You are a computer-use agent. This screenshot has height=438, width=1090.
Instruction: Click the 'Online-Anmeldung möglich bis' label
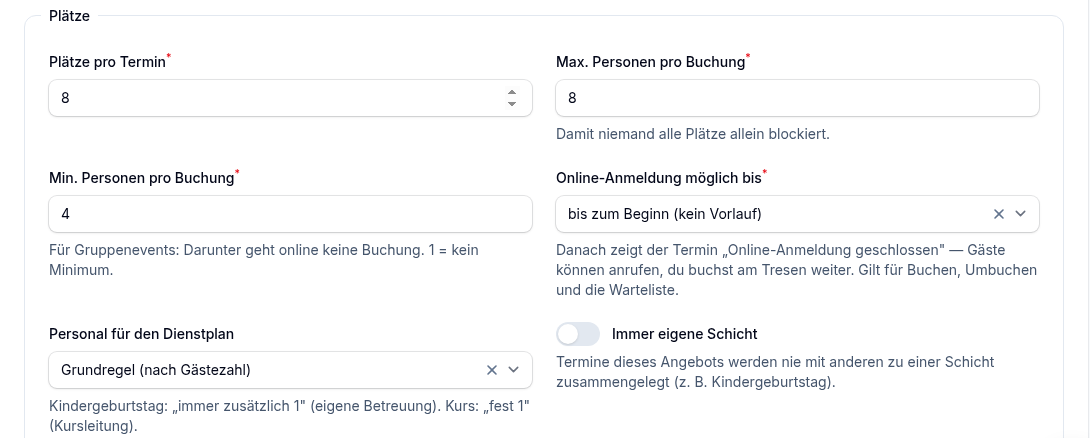[x=659, y=178]
